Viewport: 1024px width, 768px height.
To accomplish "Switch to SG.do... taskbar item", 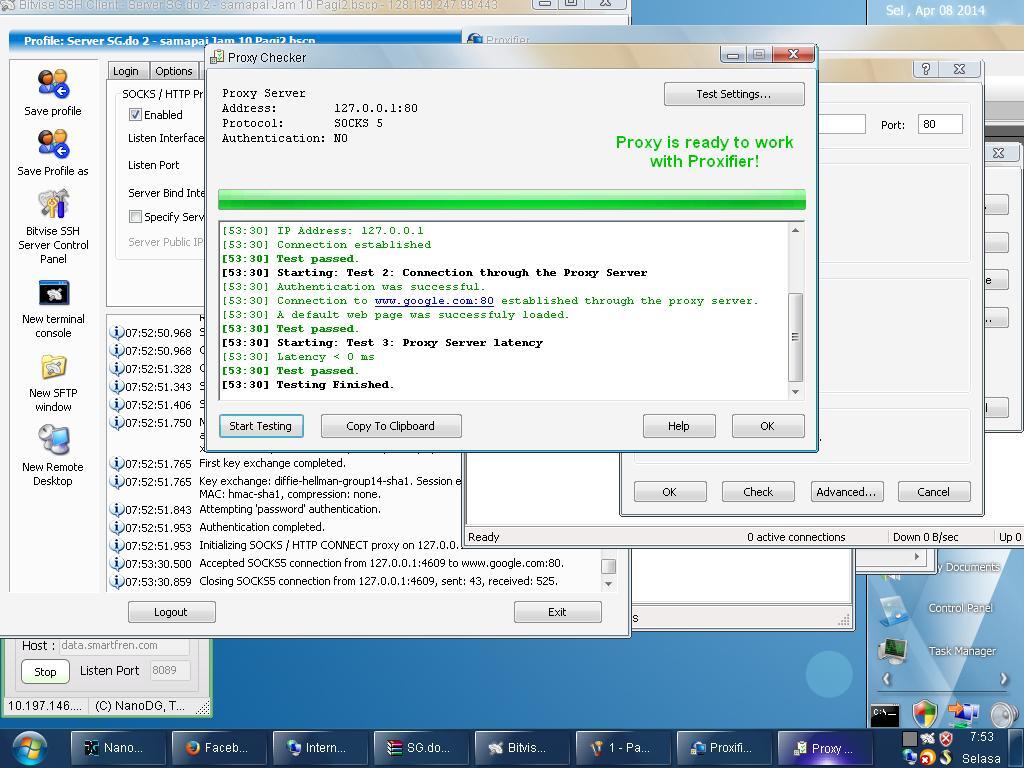I will pos(421,748).
